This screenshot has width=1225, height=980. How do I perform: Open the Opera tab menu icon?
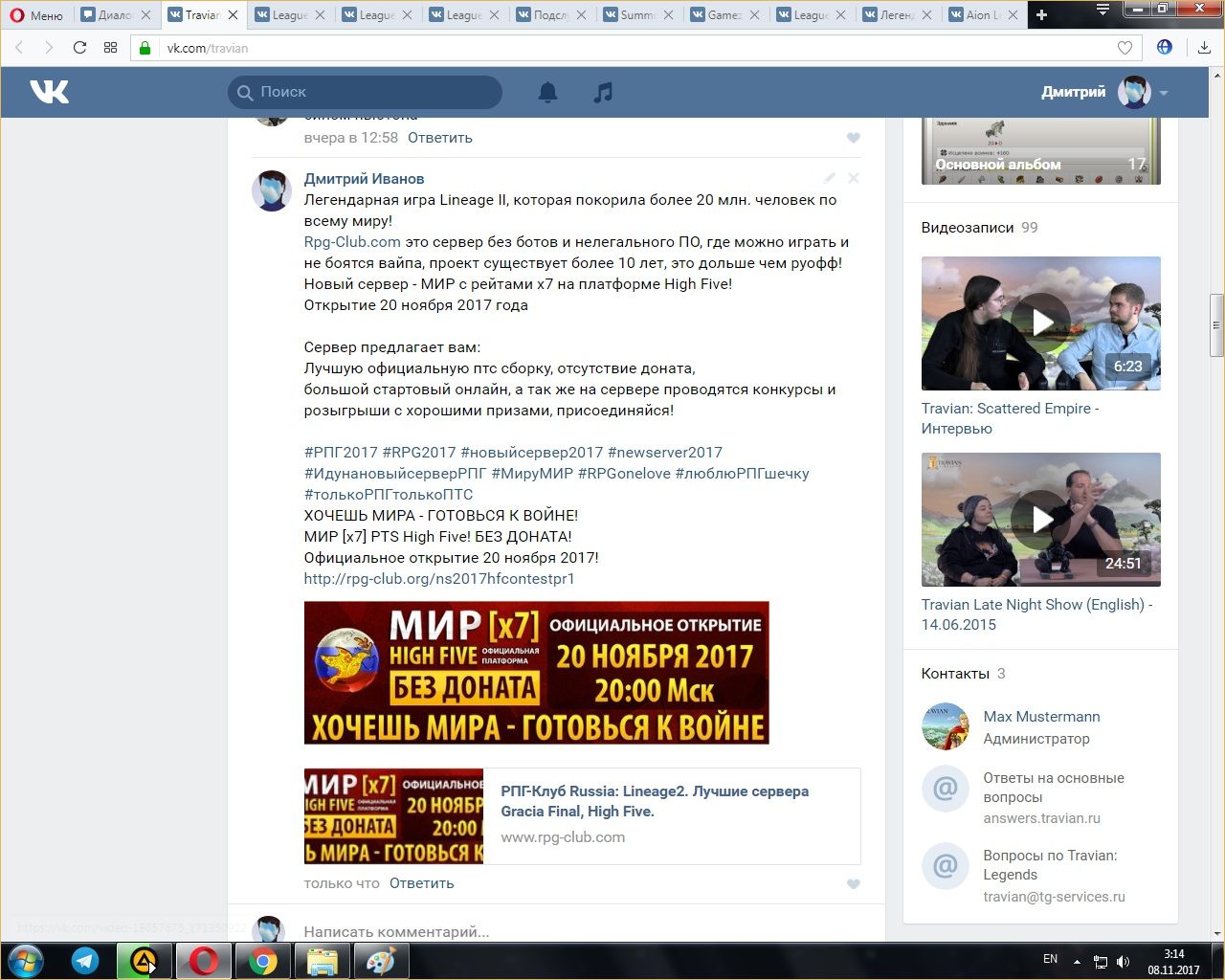pos(1103,11)
